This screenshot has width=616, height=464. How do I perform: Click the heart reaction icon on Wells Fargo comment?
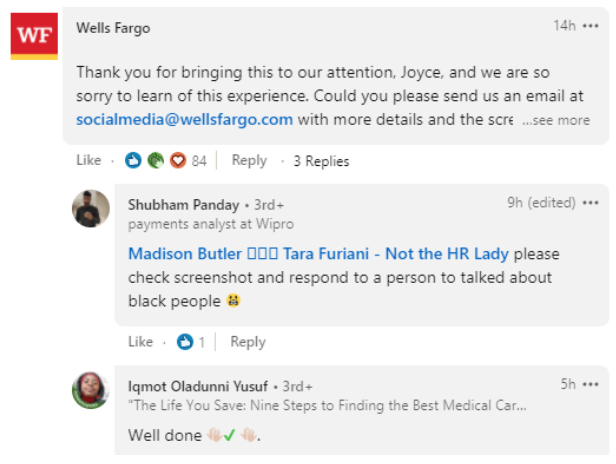click(178, 160)
